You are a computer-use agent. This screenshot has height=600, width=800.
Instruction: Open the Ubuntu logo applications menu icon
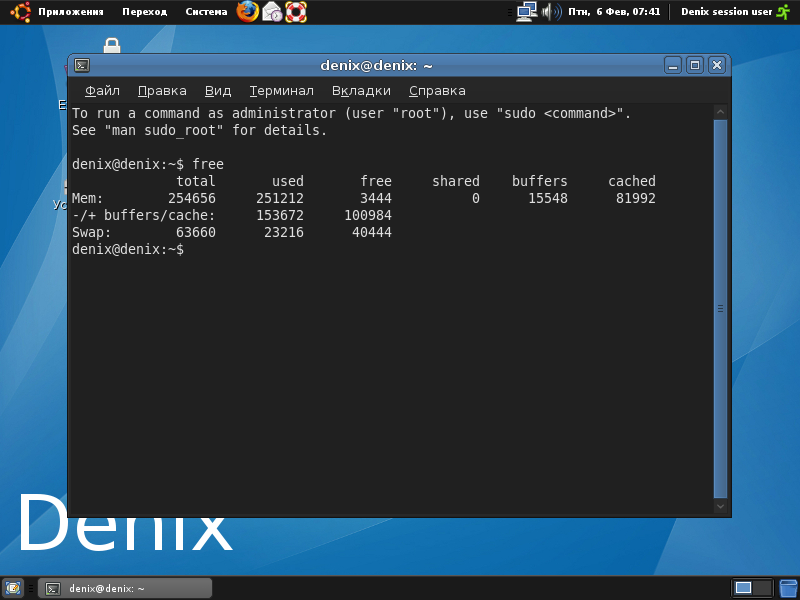(21, 12)
